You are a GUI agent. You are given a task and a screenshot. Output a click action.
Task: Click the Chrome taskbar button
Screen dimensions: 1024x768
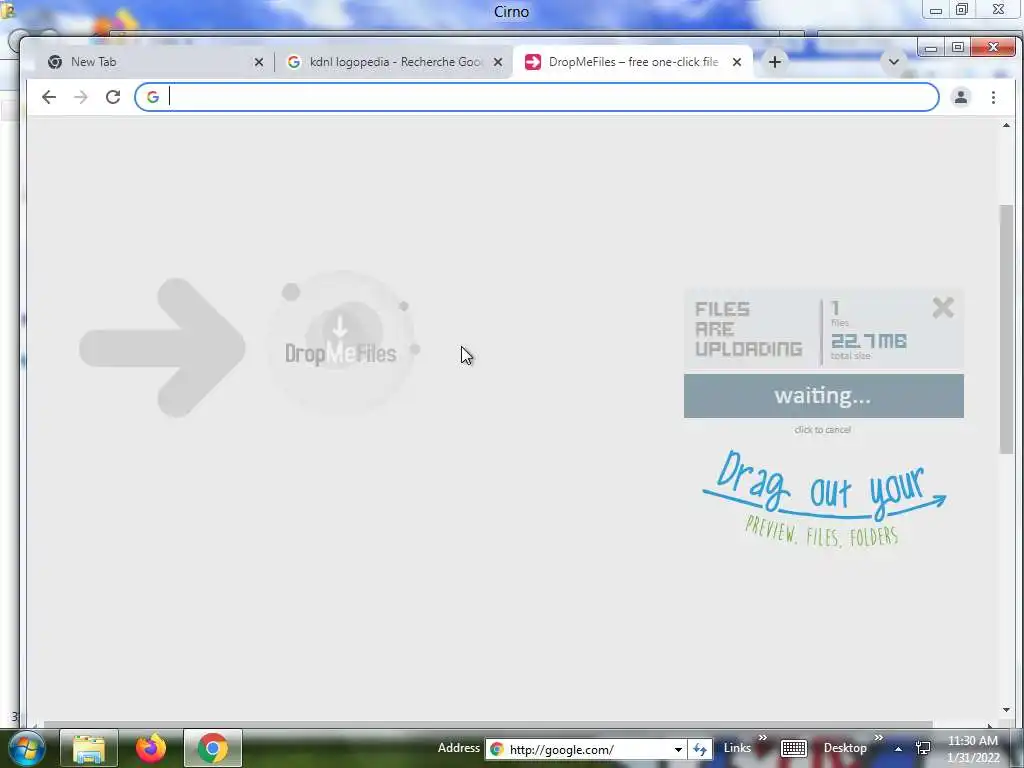pos(213,748)
